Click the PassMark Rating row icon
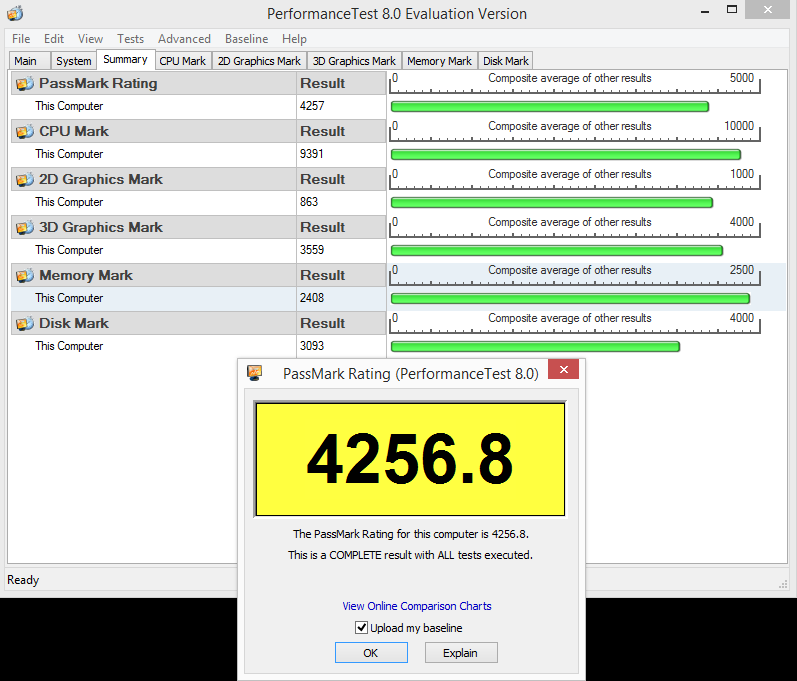 tap(24, 83)
